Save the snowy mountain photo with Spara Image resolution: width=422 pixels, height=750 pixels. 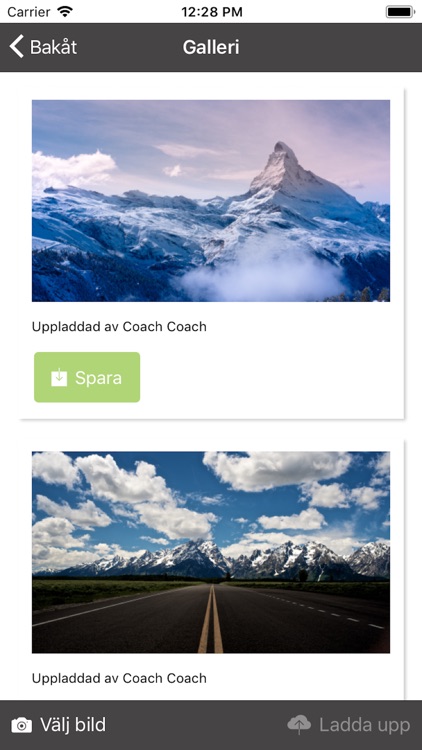[x=87, y=377]
